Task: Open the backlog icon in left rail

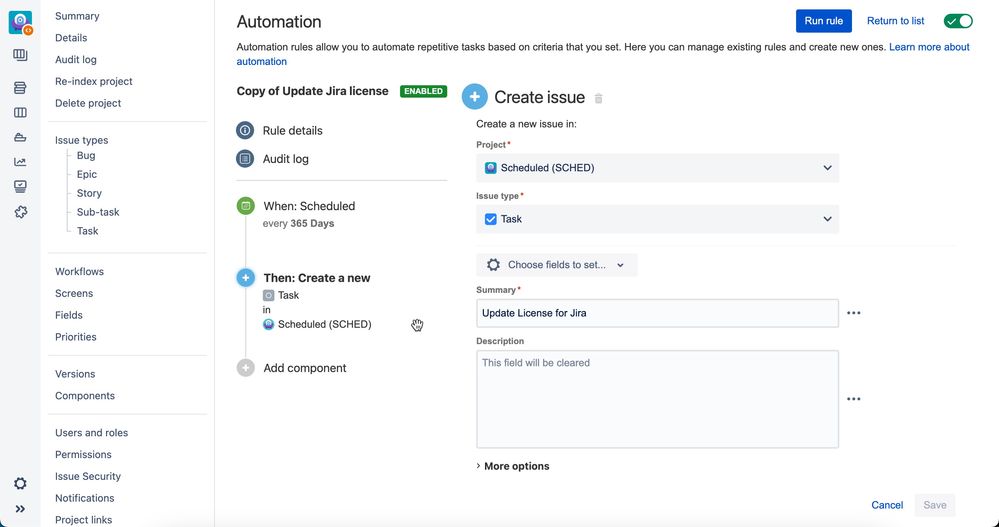Action: [x=20, y=88]
